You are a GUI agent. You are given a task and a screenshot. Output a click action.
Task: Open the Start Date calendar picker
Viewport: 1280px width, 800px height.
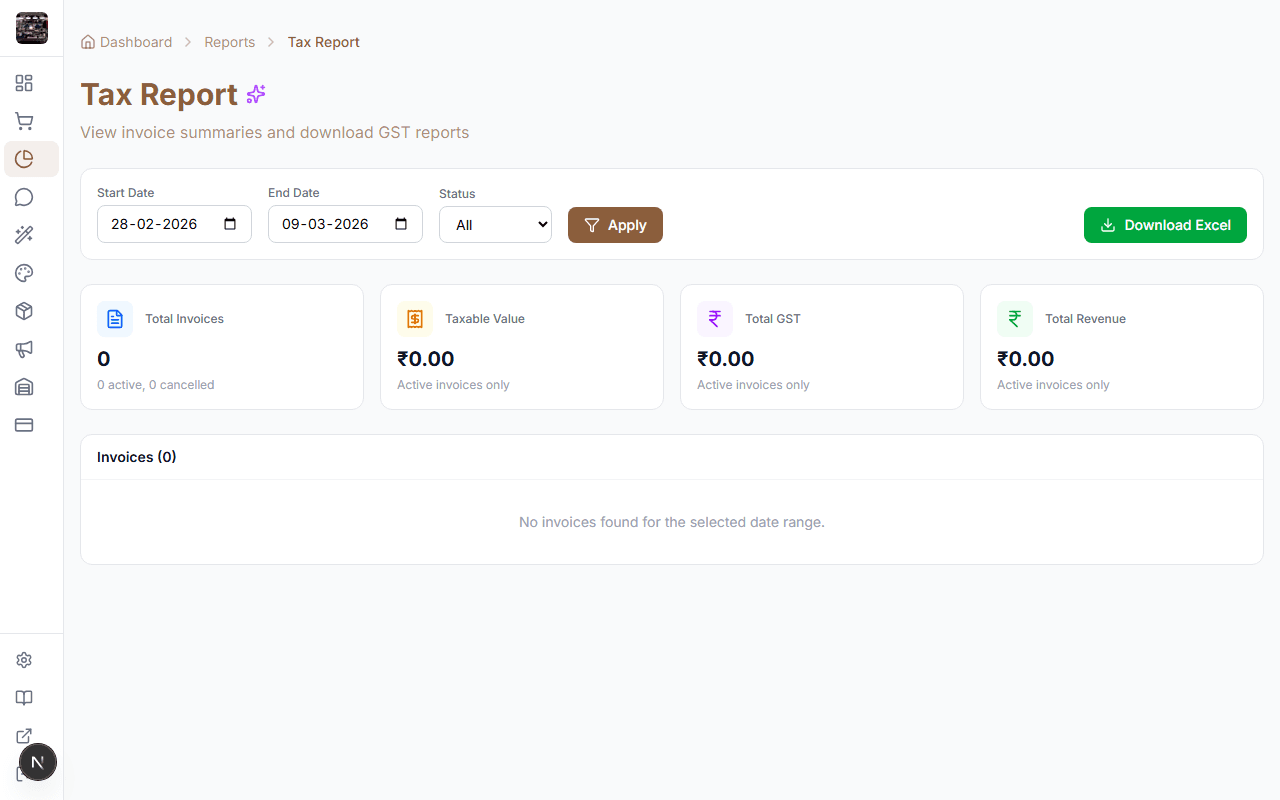[x=230, y=224]
